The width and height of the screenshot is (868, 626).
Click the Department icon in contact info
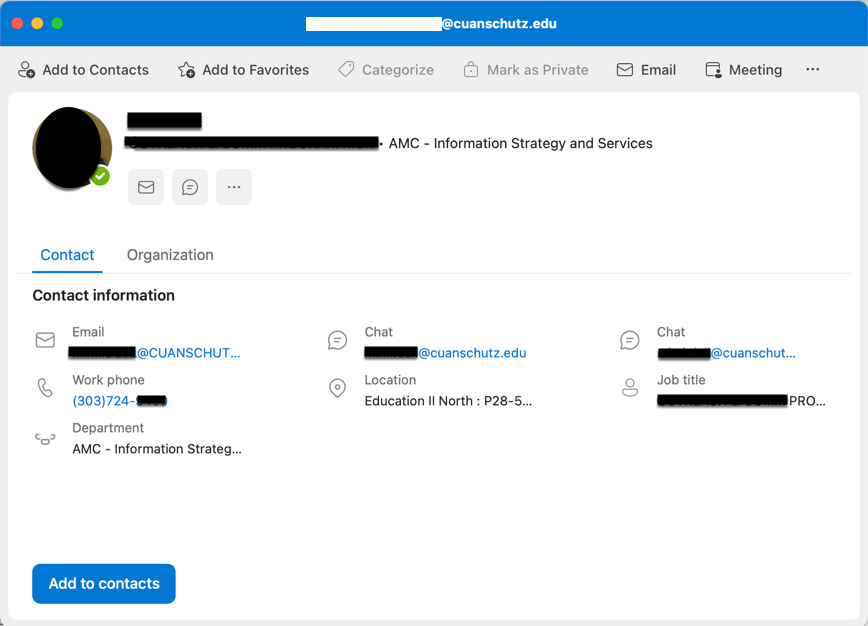coord(44,437)
